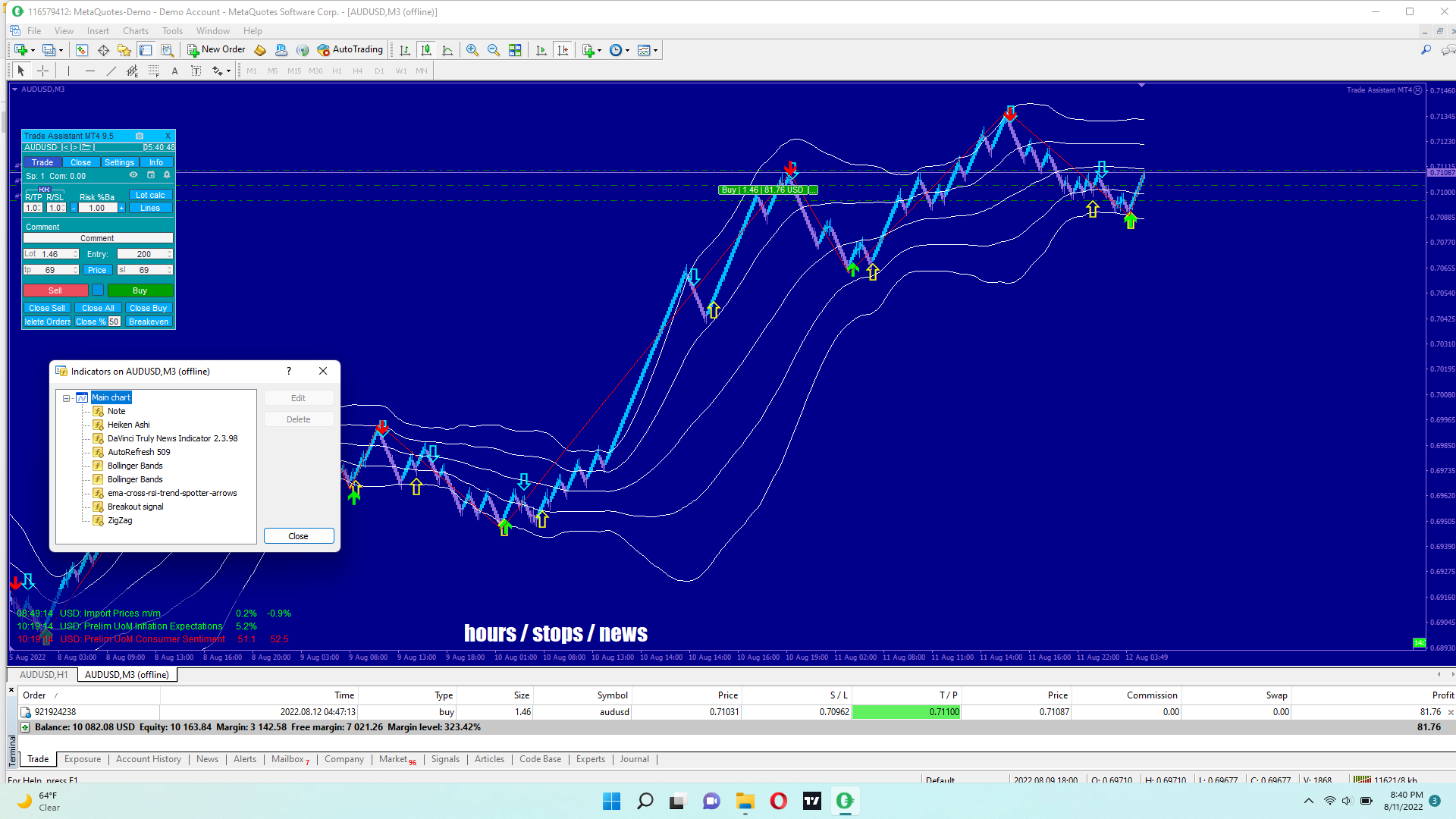Open the Trade Assistant calendar icon
Viewport: 1456px width, 819px height.
point(151,175)
